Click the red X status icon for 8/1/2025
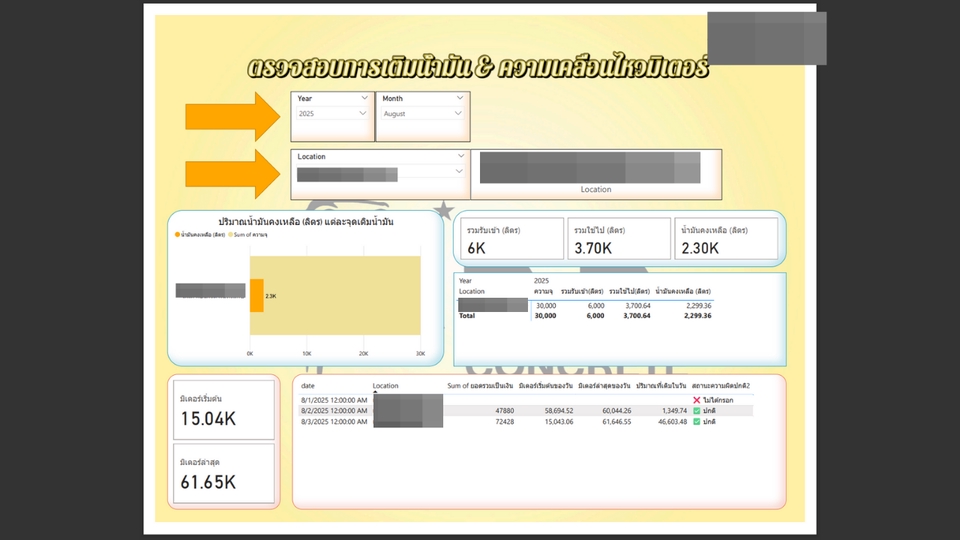Image resolution: width=960 pixels, height=540 pixels. coord(696,400)
